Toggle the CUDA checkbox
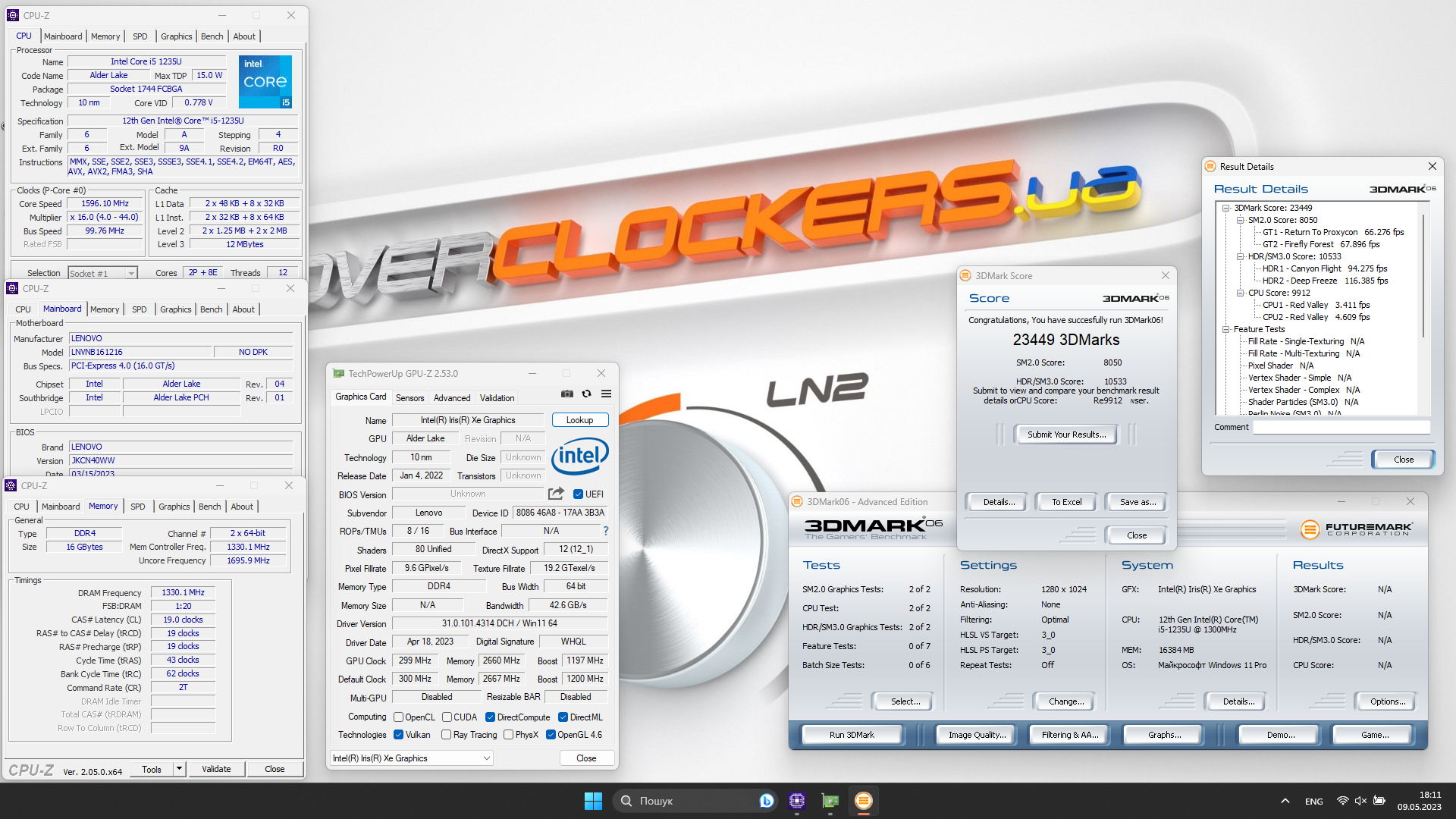 click(x=447, y=717)
